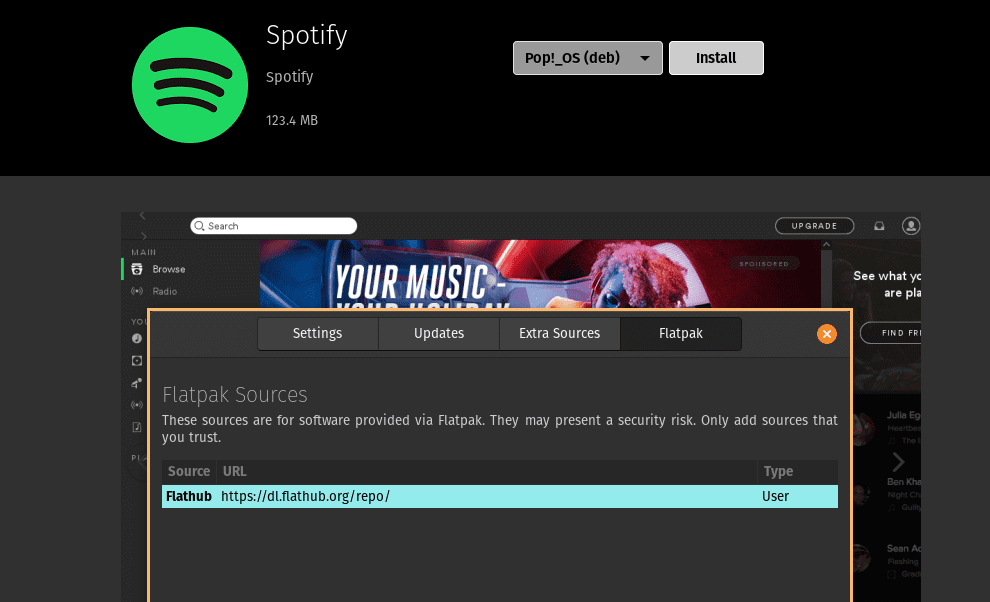Click the green Spotify app logo
Viewport: 990px width, 602px height.
[189, 84]
